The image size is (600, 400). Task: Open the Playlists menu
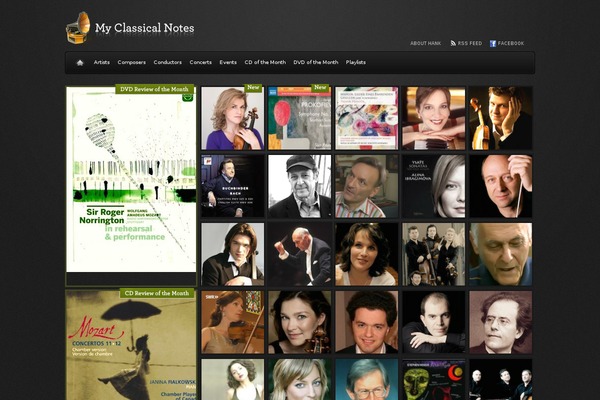(x=355, y=62)
